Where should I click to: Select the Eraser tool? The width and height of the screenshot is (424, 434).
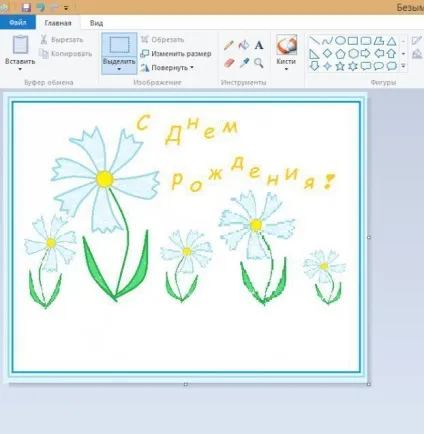[229, 63]
